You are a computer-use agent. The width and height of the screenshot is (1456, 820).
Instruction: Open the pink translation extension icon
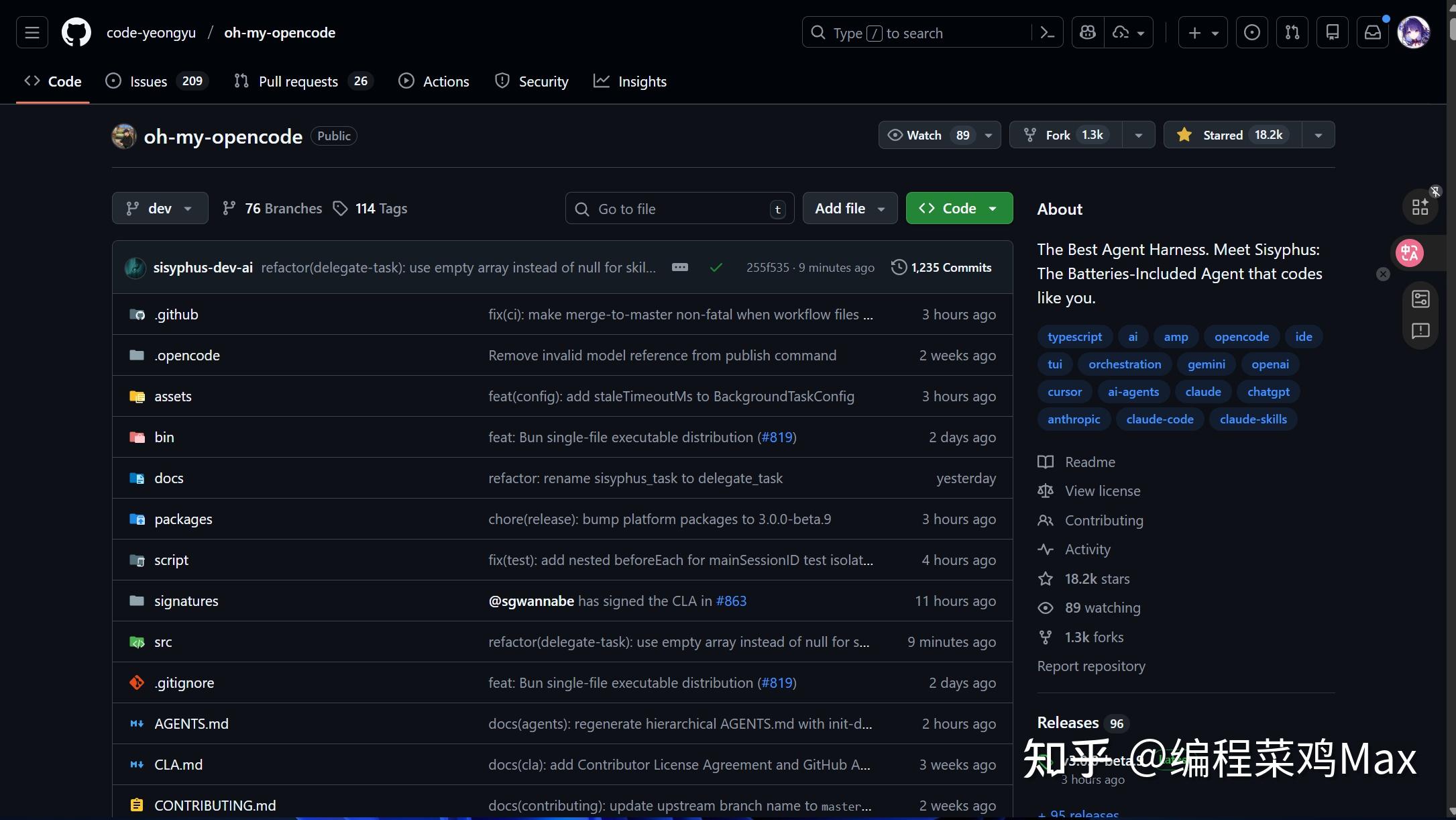(1409, 253)
